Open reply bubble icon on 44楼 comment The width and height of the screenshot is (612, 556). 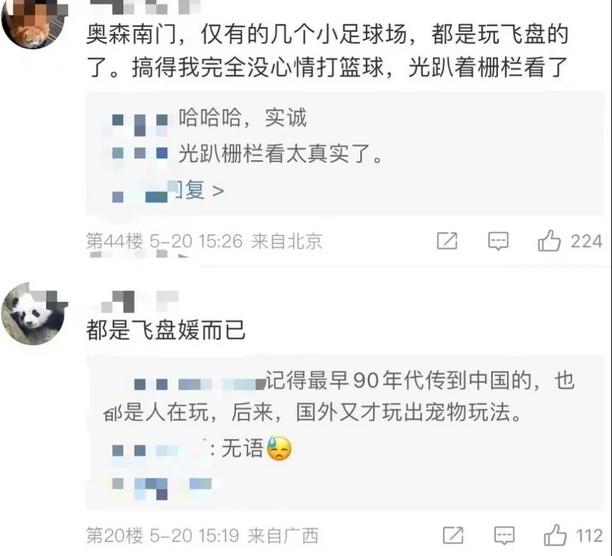click(498, 241)
